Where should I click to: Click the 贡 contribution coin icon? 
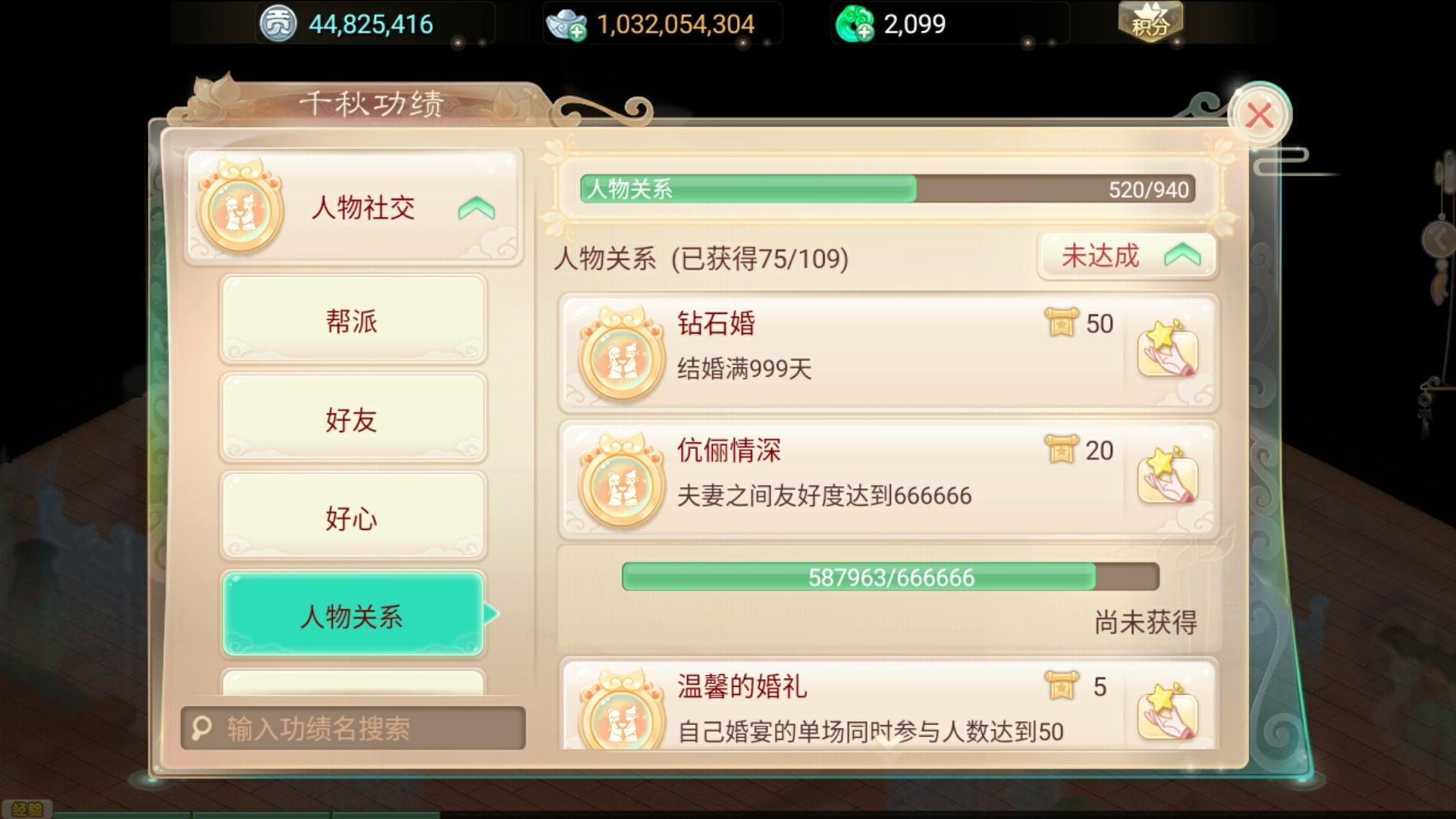click(x=278, y=24)
